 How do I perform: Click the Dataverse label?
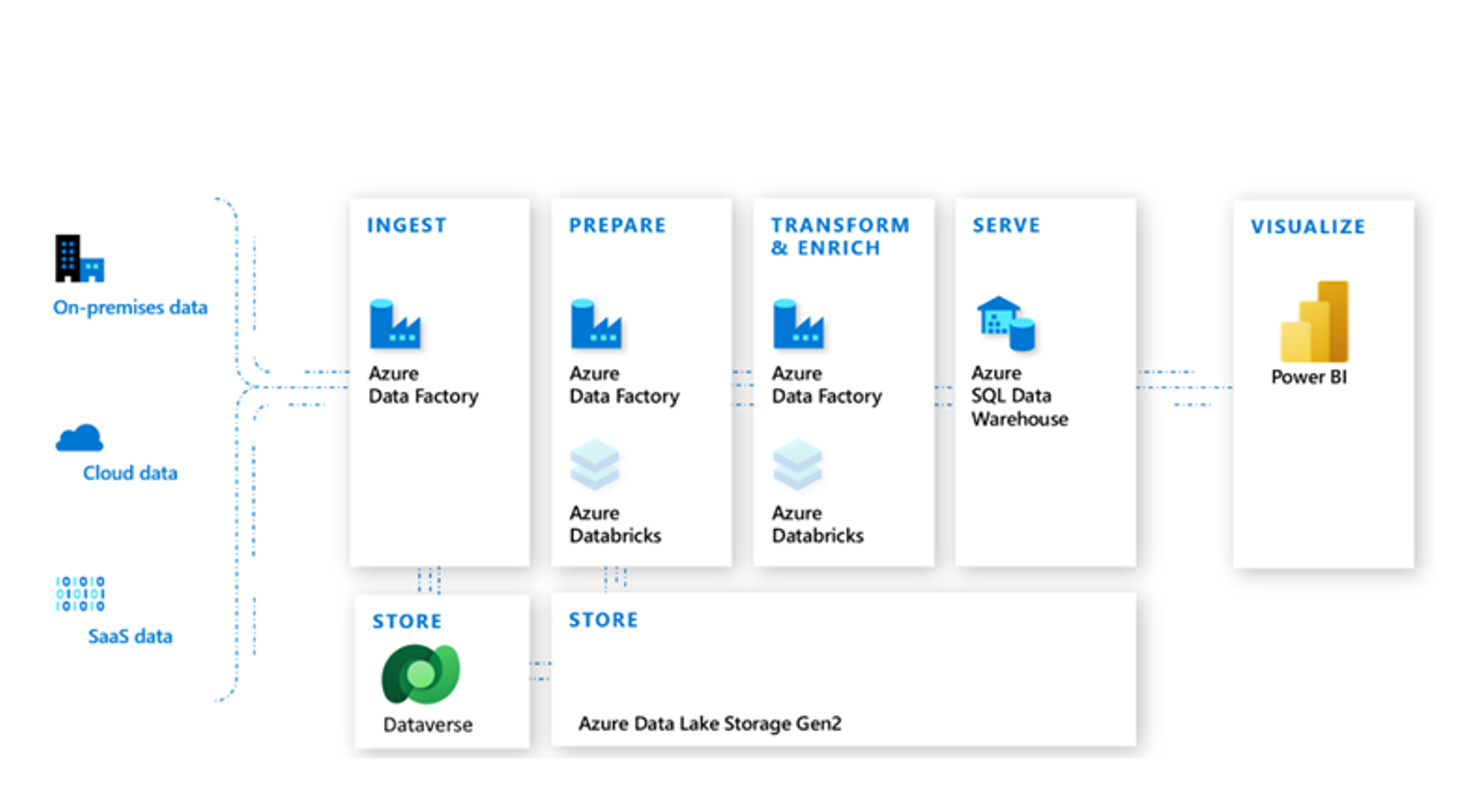pos(427,725)
